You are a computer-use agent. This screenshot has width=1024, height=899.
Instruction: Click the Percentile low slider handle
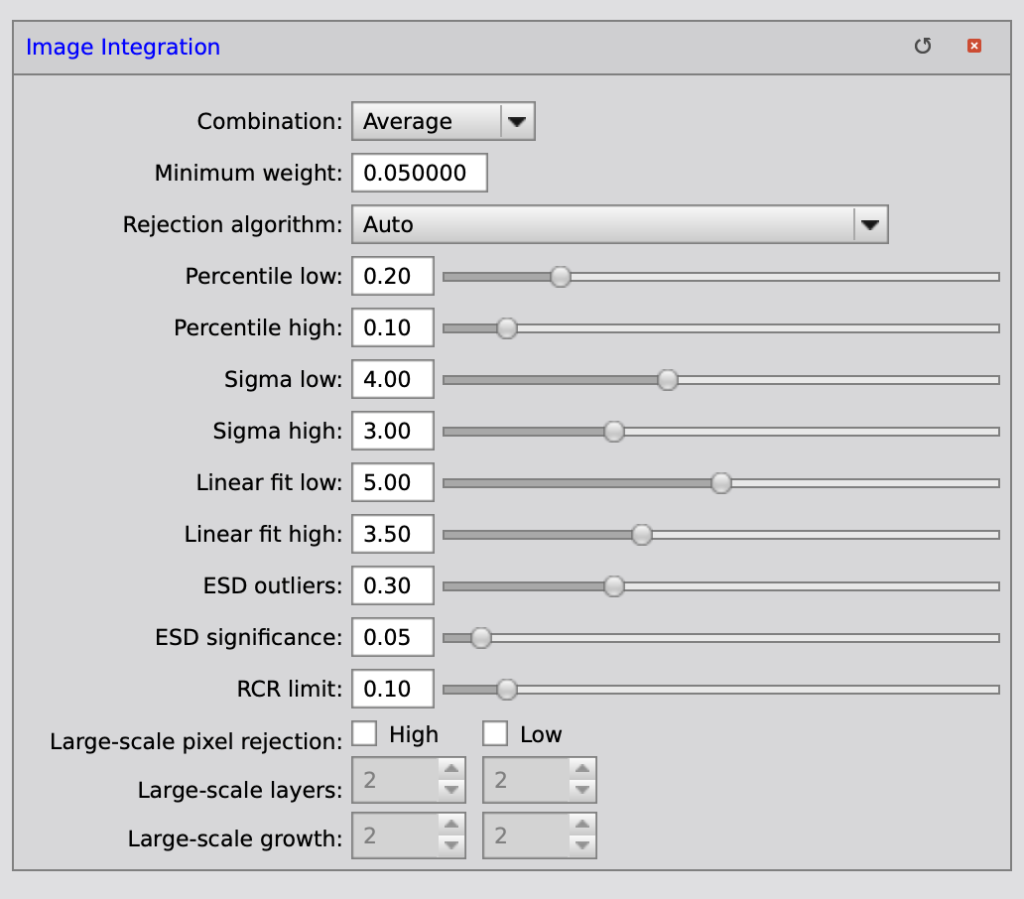pos(561,276)
